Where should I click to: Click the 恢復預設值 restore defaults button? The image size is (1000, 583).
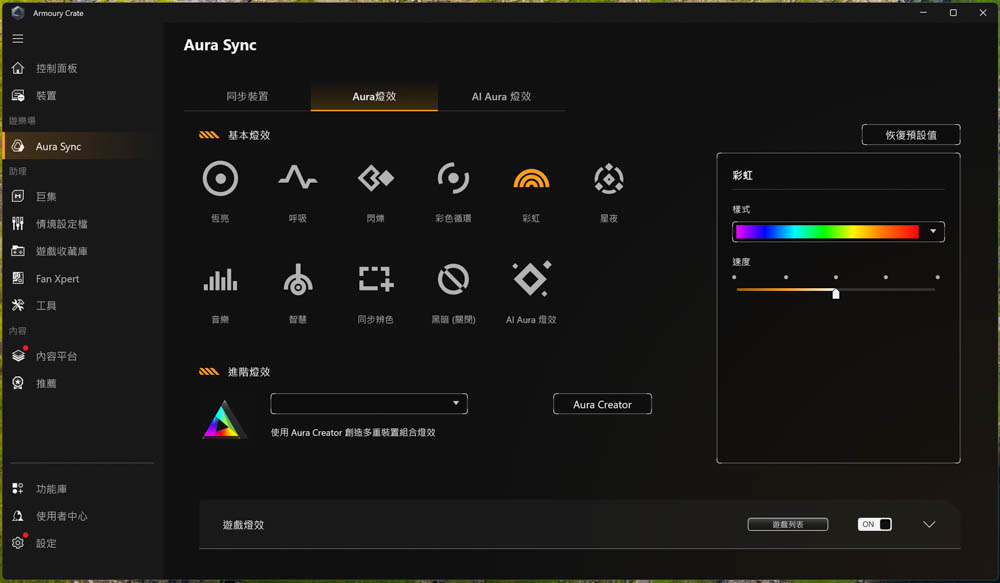click(910, 135)
